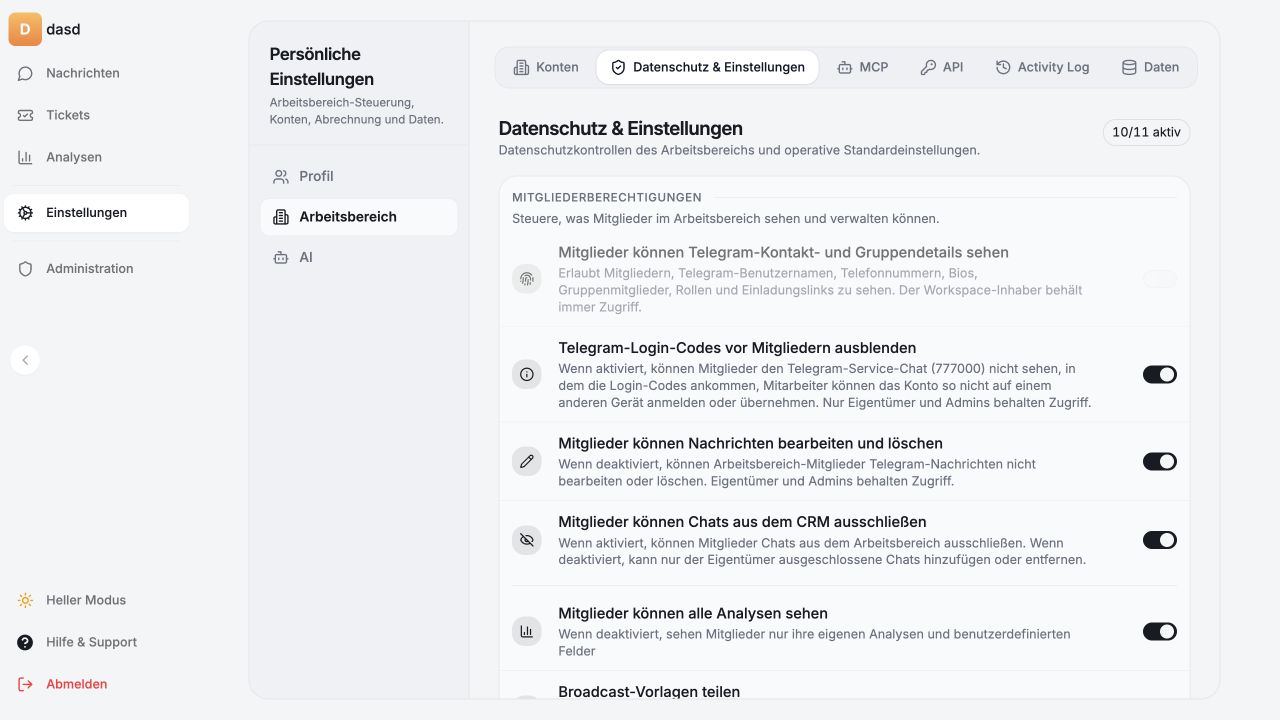Toggle Mitglieder können alle Analysen sehen switch

coord(1160,632)
